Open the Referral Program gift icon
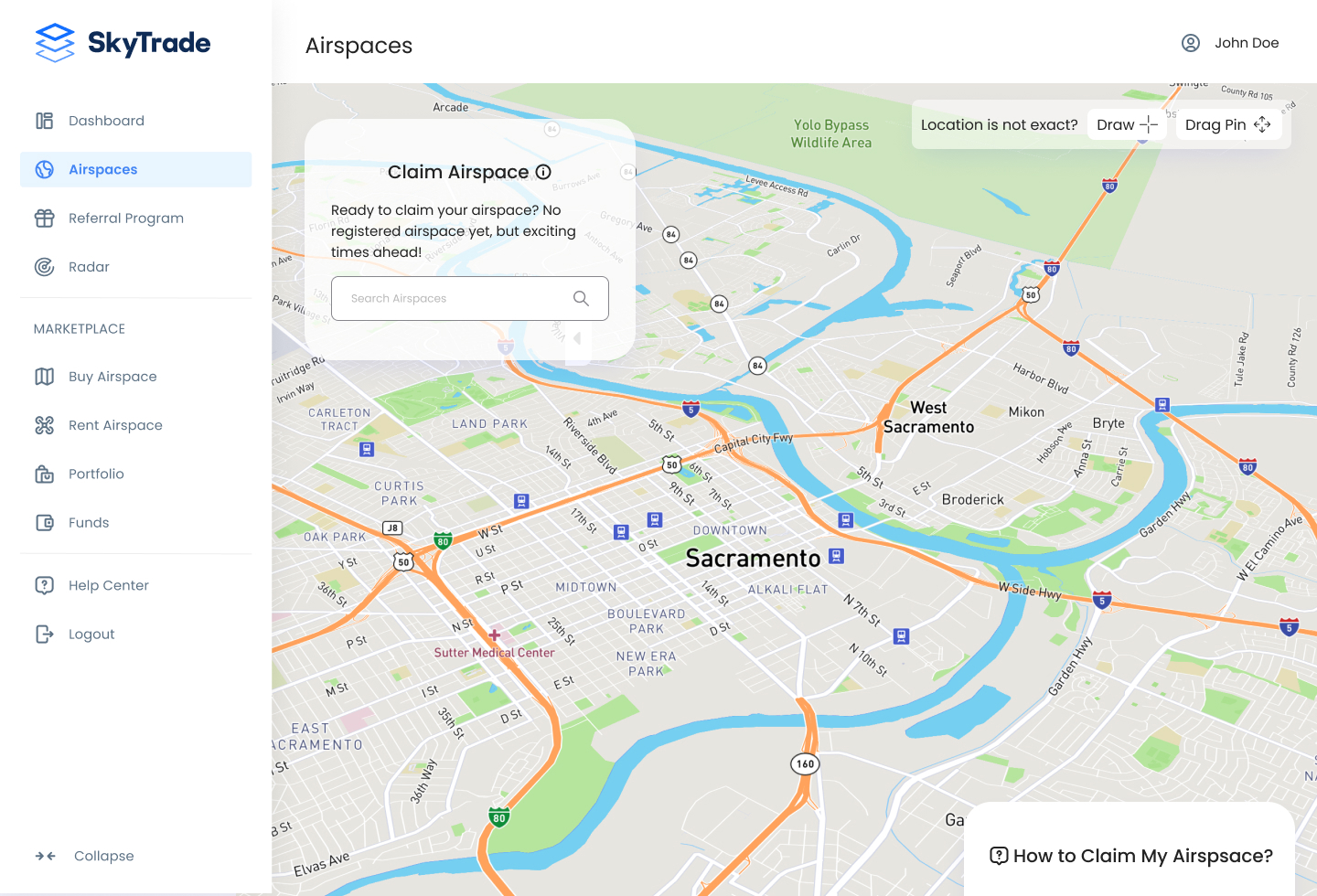 pos(45,219)
